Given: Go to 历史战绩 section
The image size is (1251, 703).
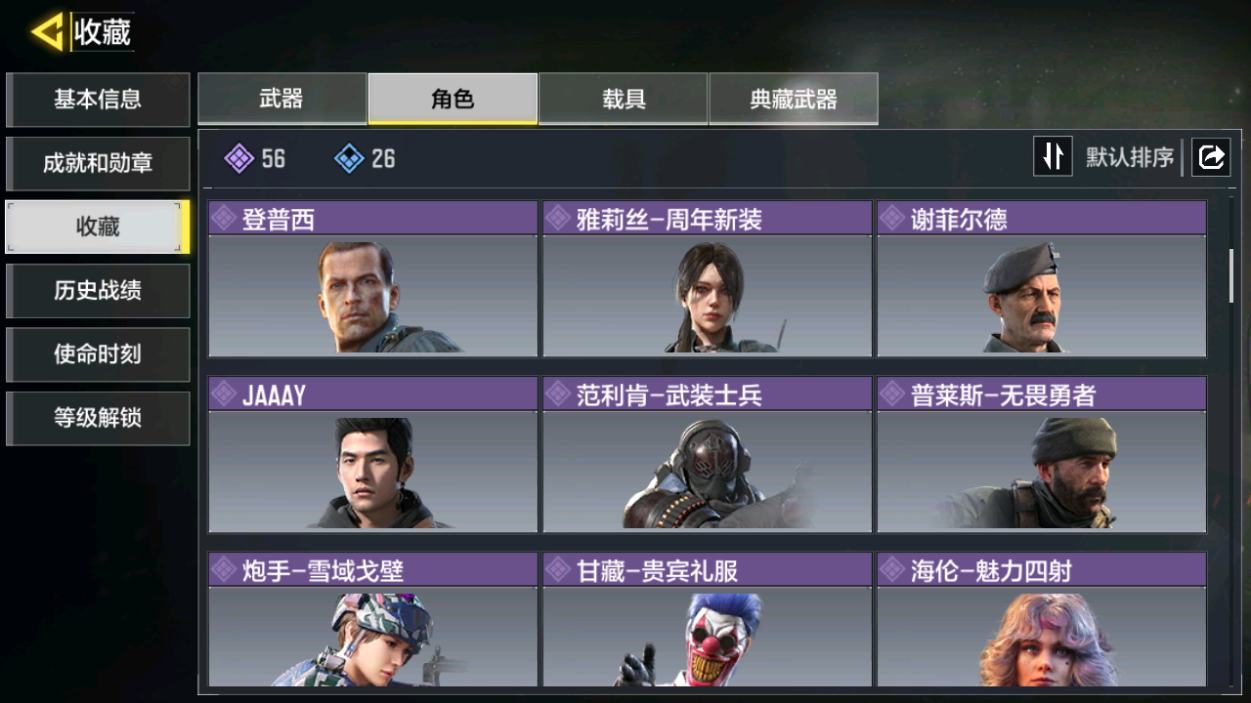Looking at the screenshot, I should pyautogui.click(x=98, y=291).
